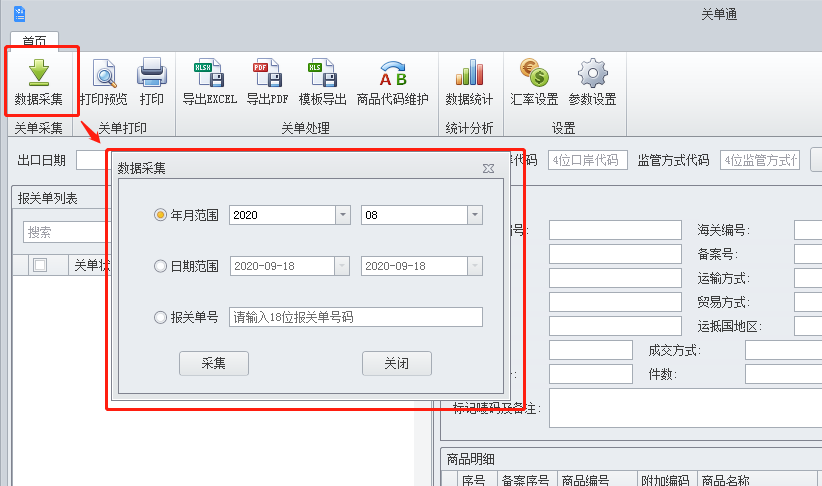Click the 贸易方式 label
This screenshot has width=822, height=486.
tap(723, 302)
